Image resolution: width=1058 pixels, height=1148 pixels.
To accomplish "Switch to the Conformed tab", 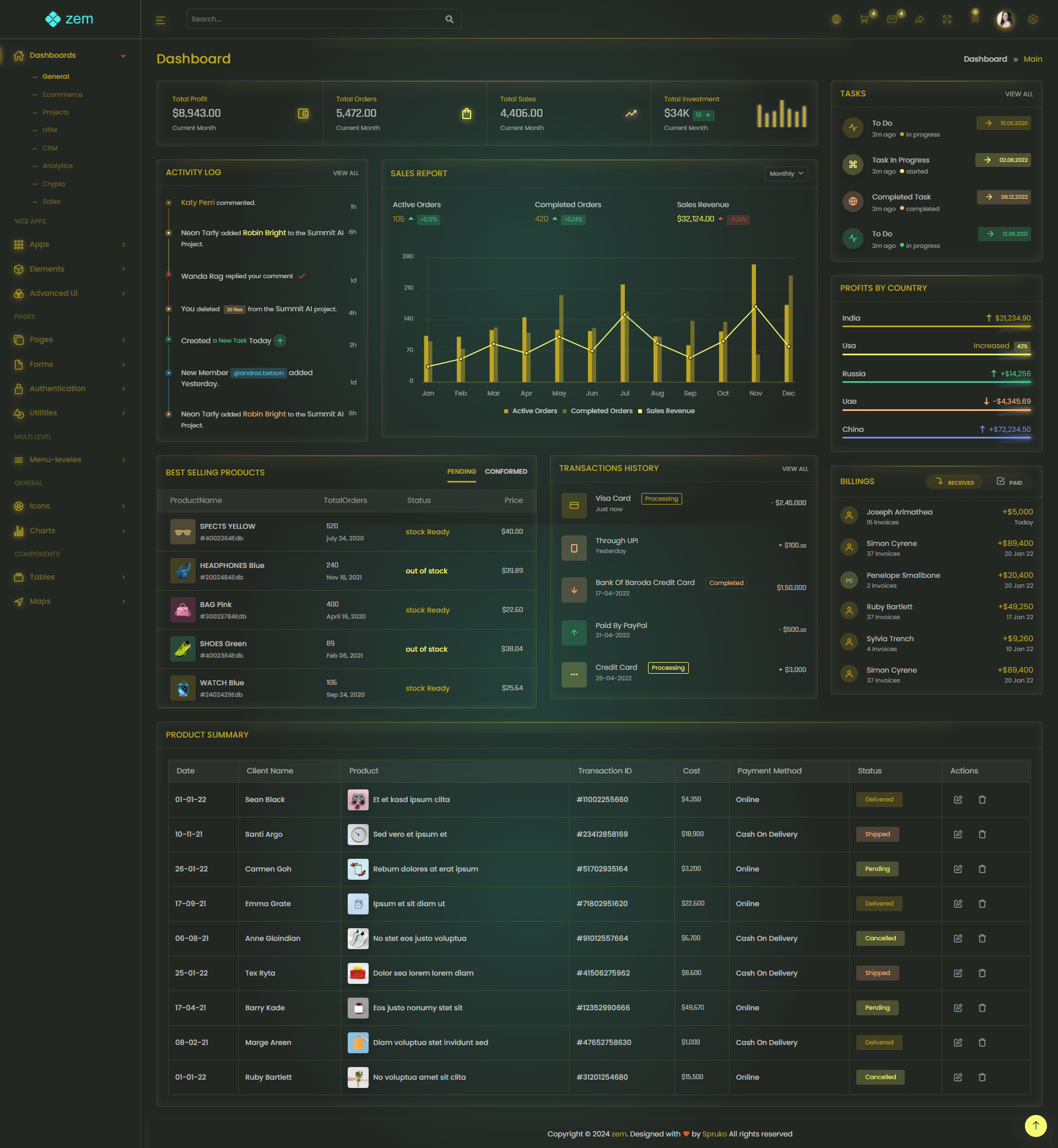I will pyautogui.click(x=505, y=472).
